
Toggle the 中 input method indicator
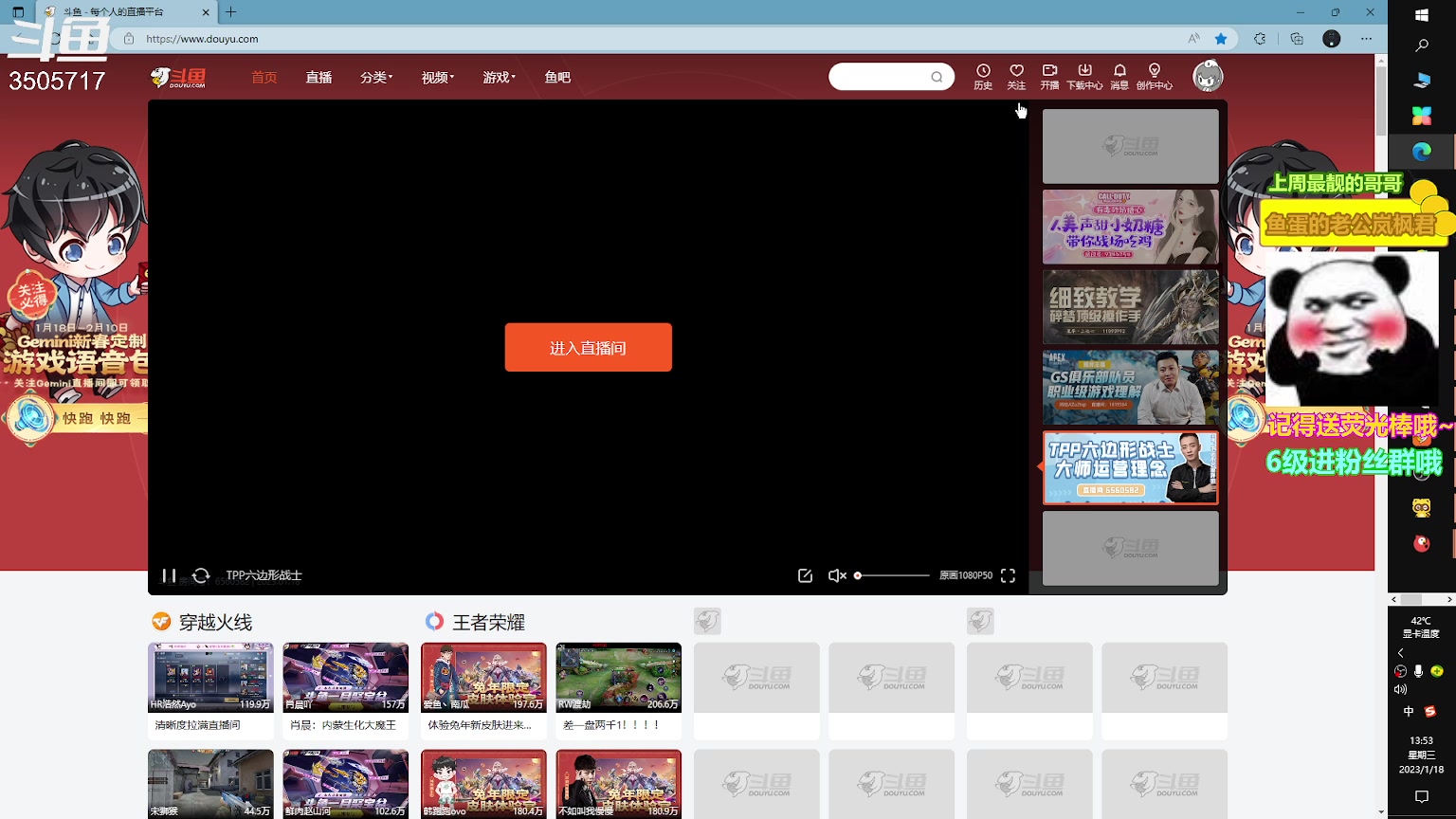tap(1408, 711)
